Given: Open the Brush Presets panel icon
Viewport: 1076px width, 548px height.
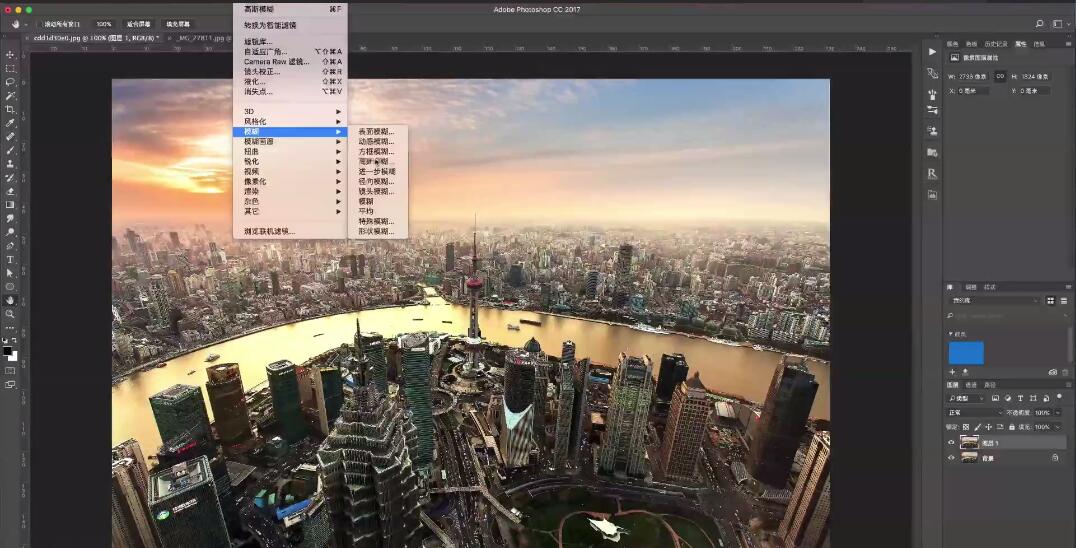Looking at the screenshot, I should pyautogui.click(x=932, y=95).
